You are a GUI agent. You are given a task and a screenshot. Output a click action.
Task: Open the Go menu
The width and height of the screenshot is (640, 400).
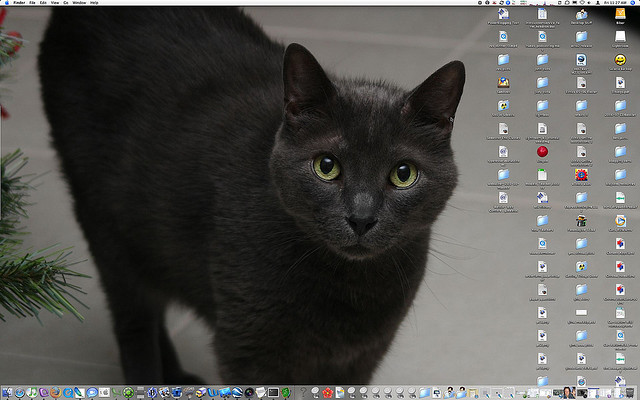(68, 3)
